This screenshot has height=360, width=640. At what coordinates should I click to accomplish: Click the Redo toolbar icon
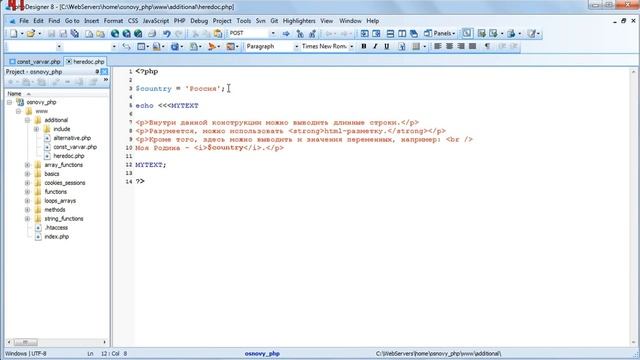click(x=179, y=33)
